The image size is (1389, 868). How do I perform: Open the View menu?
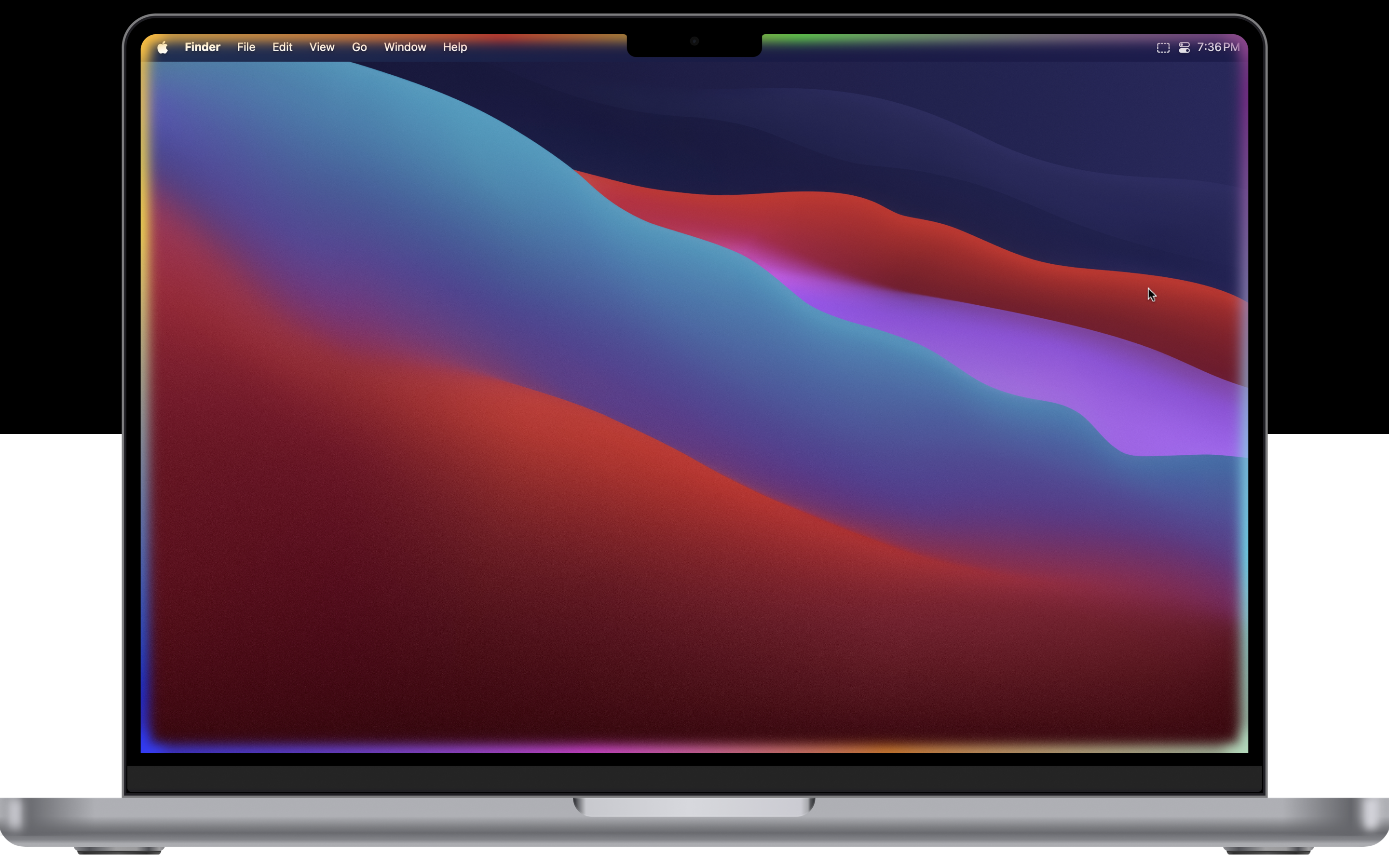321,47
